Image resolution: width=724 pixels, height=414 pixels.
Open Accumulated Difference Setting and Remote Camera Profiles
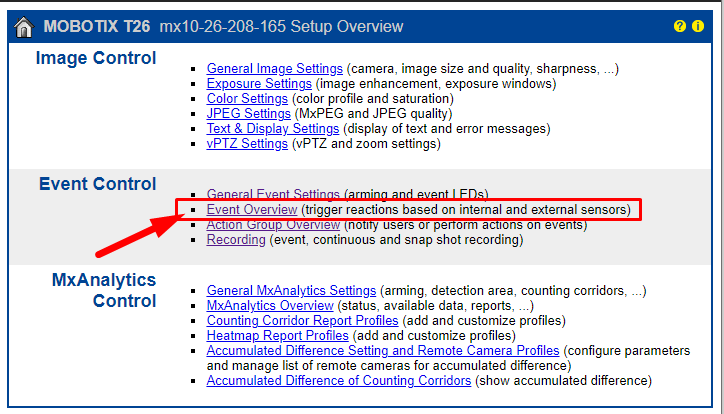(382, 351)
